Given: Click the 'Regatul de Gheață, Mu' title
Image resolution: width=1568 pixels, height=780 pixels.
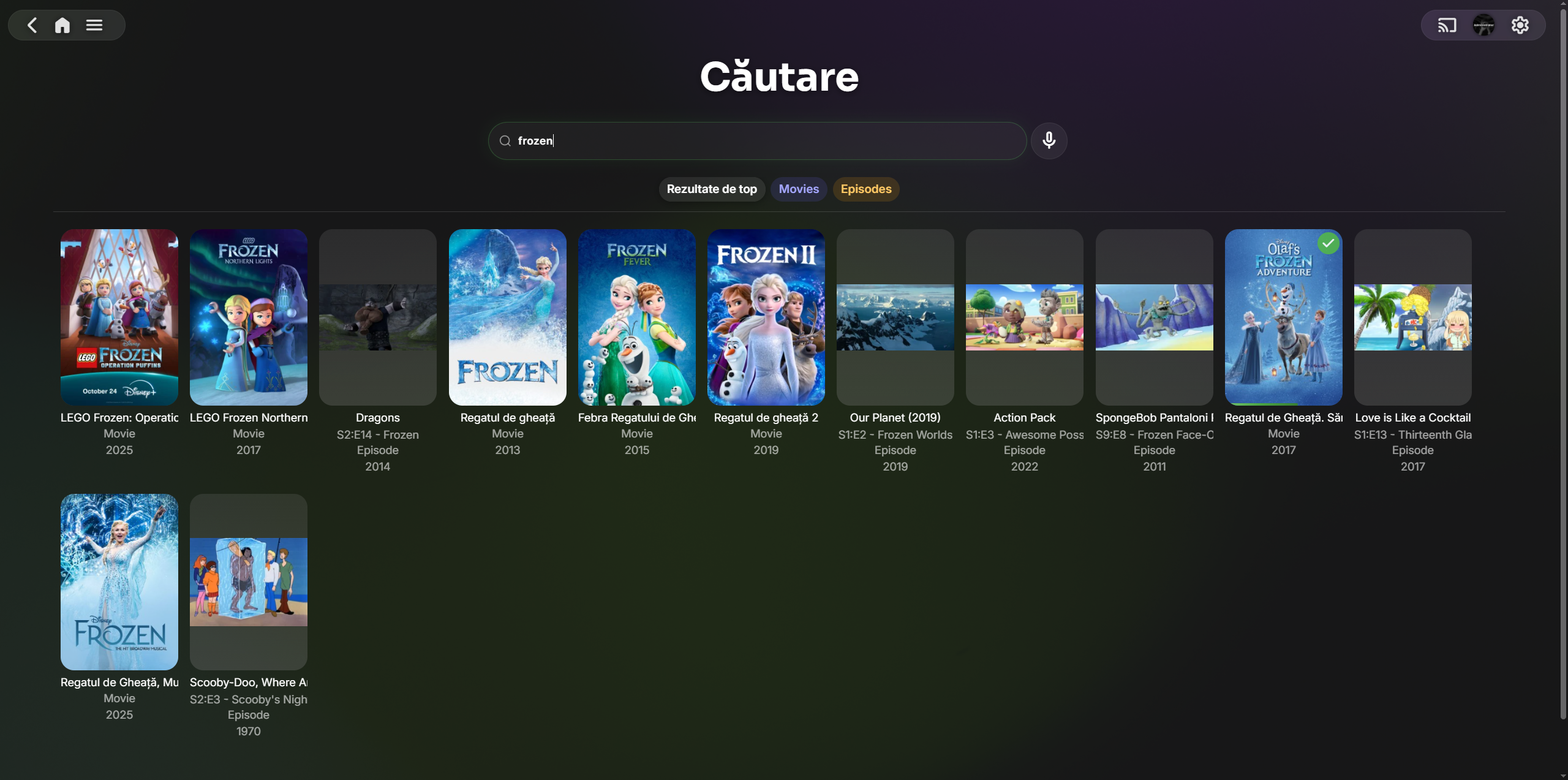Looking at the screenshot, I should 119,683.
